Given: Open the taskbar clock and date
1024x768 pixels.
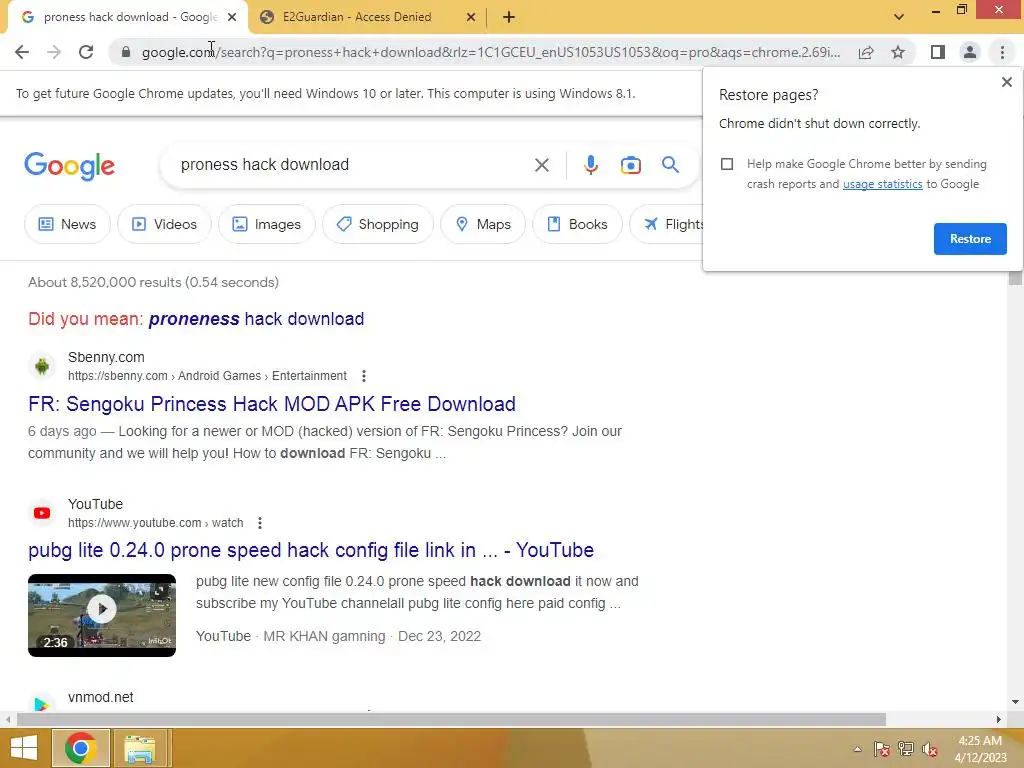Looking at the screenshot, I should click(x=980, y=749).
